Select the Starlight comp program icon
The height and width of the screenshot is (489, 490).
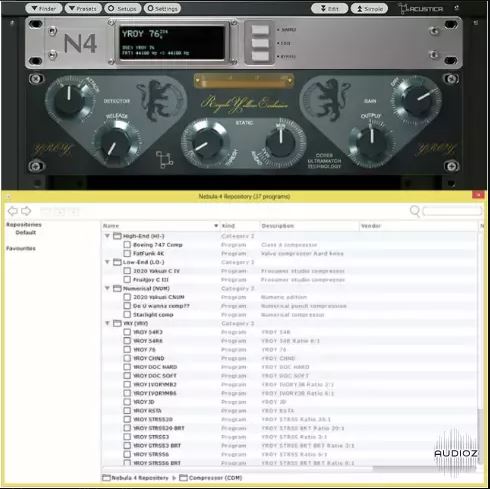[127, 315]
